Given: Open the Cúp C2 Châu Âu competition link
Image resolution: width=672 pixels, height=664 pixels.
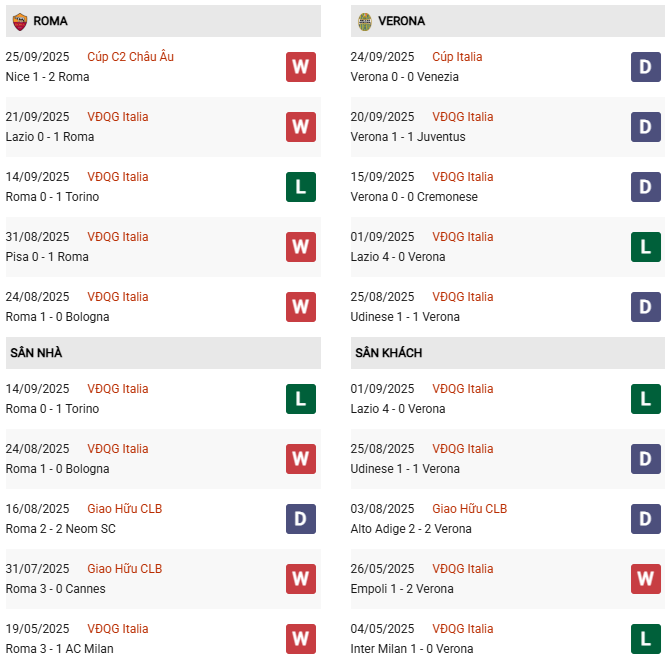Looking at the screenshot, I should pos(130,57).
